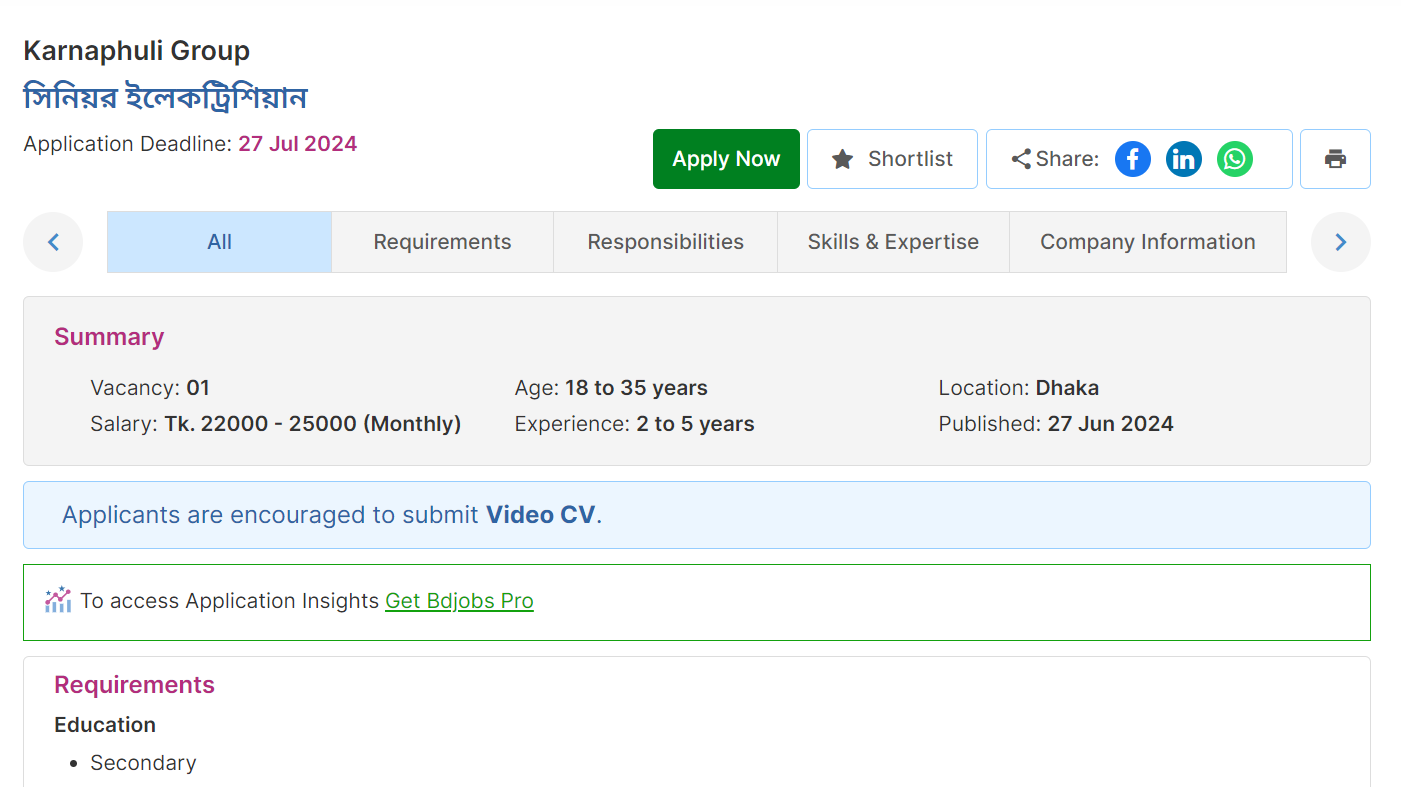Switch to the Requirements tab
Viewport: 1401px width, 787px height.
(x=442, y=242)
